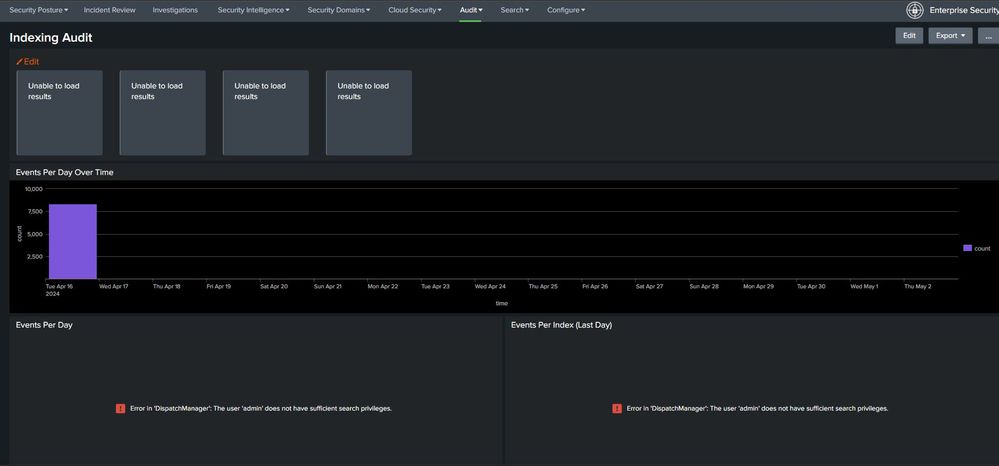Click the DispatchManager error text in Events Per Day

pos(261,409)
